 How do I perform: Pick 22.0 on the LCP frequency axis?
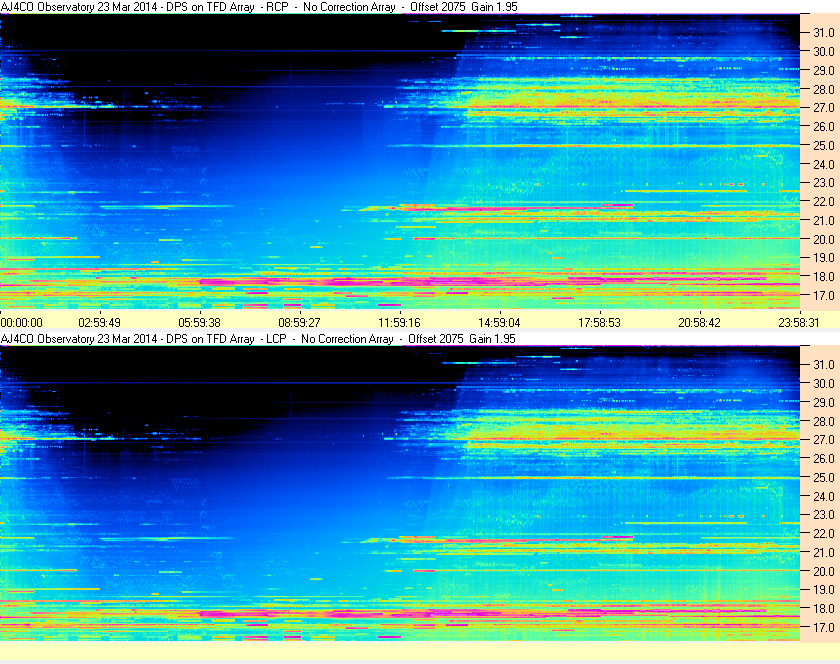point(824,533)
